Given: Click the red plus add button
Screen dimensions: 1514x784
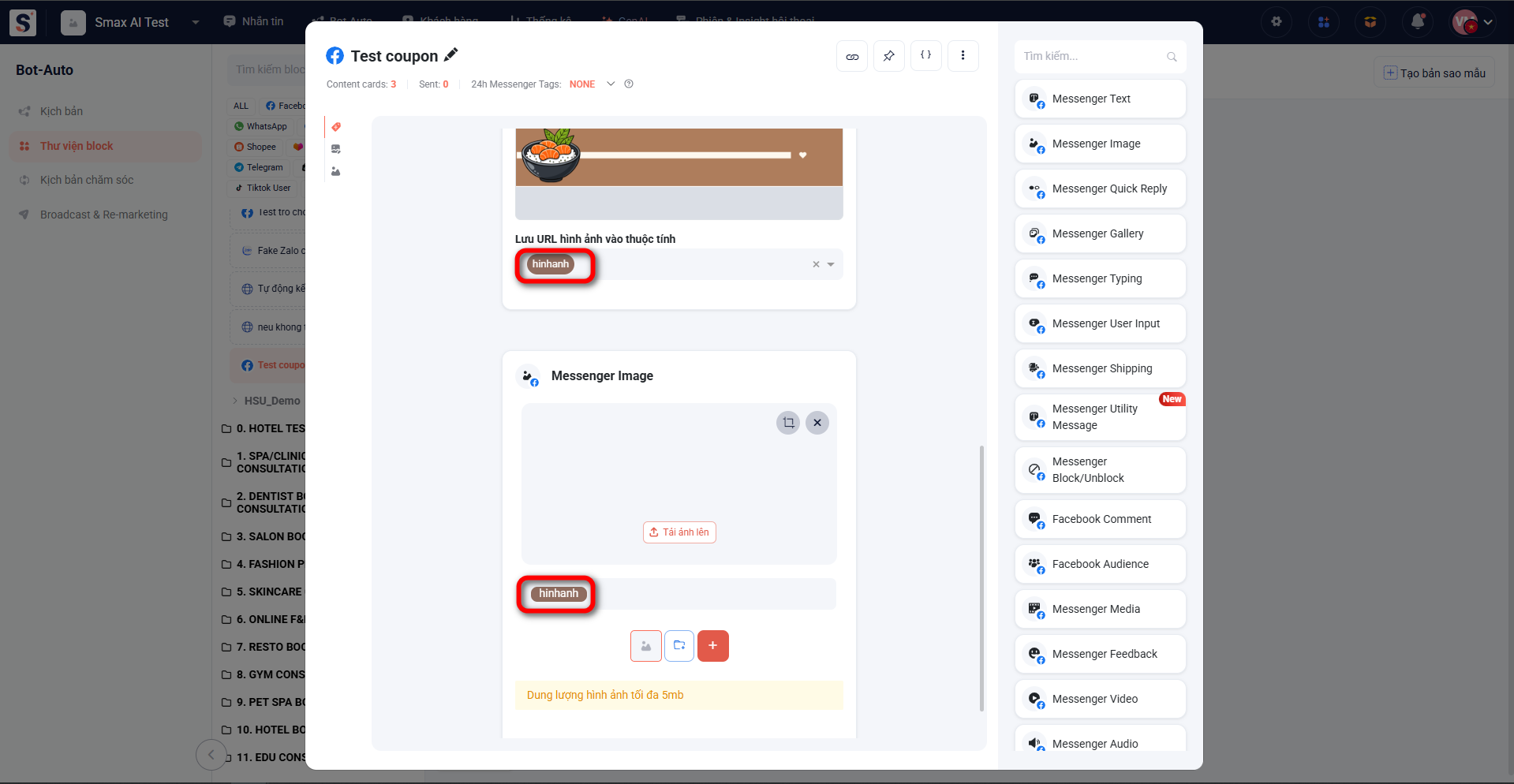Looking at the screenshot, I should tap(712, 646).
